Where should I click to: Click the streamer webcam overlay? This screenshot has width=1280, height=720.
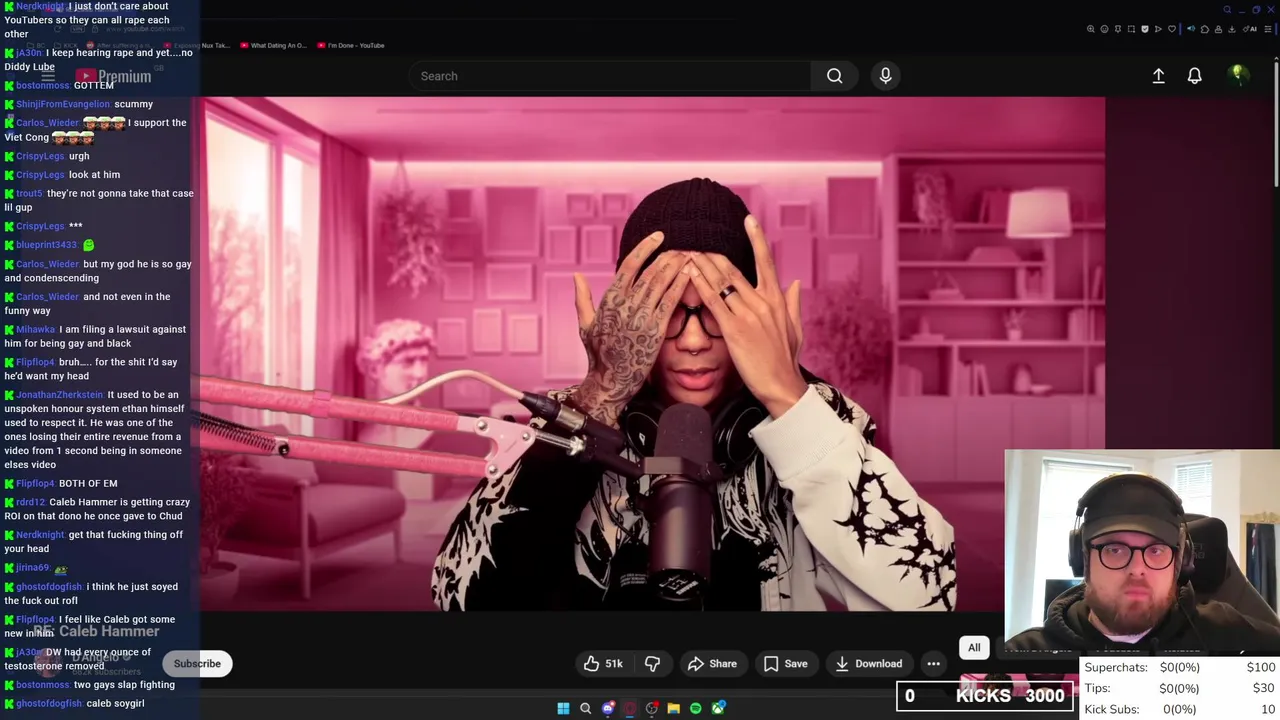point(1142,552)
